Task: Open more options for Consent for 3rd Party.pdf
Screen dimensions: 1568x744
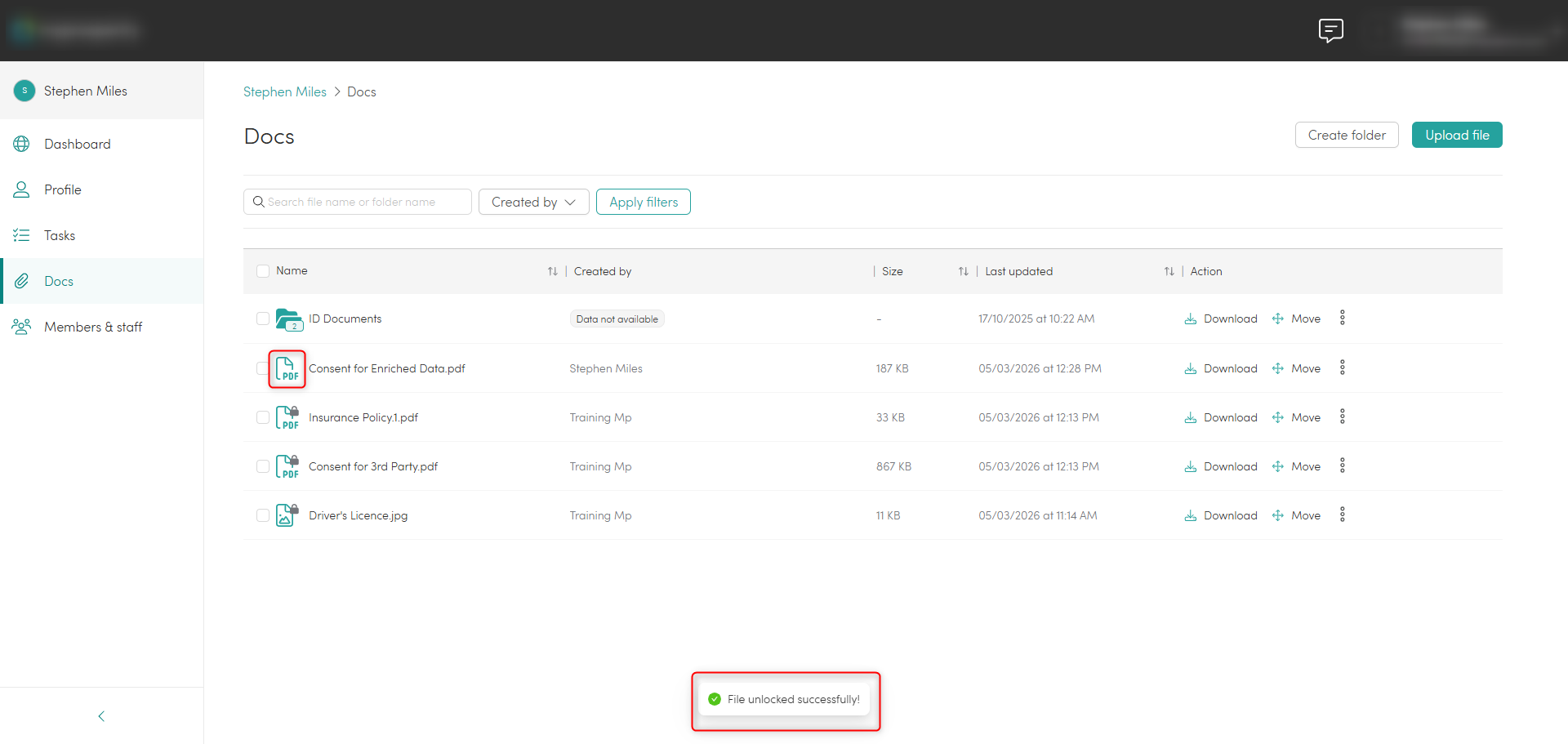Action: (x=1343, y=466)
